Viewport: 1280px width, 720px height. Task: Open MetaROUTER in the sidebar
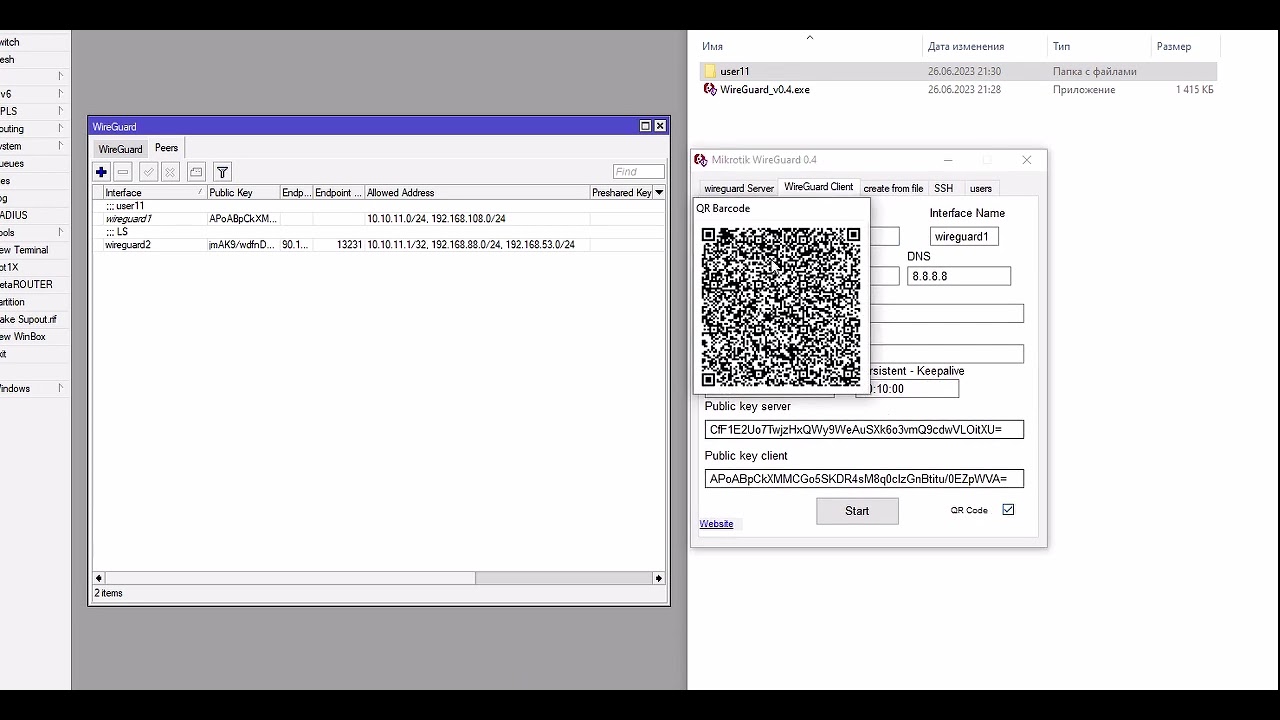26,285
